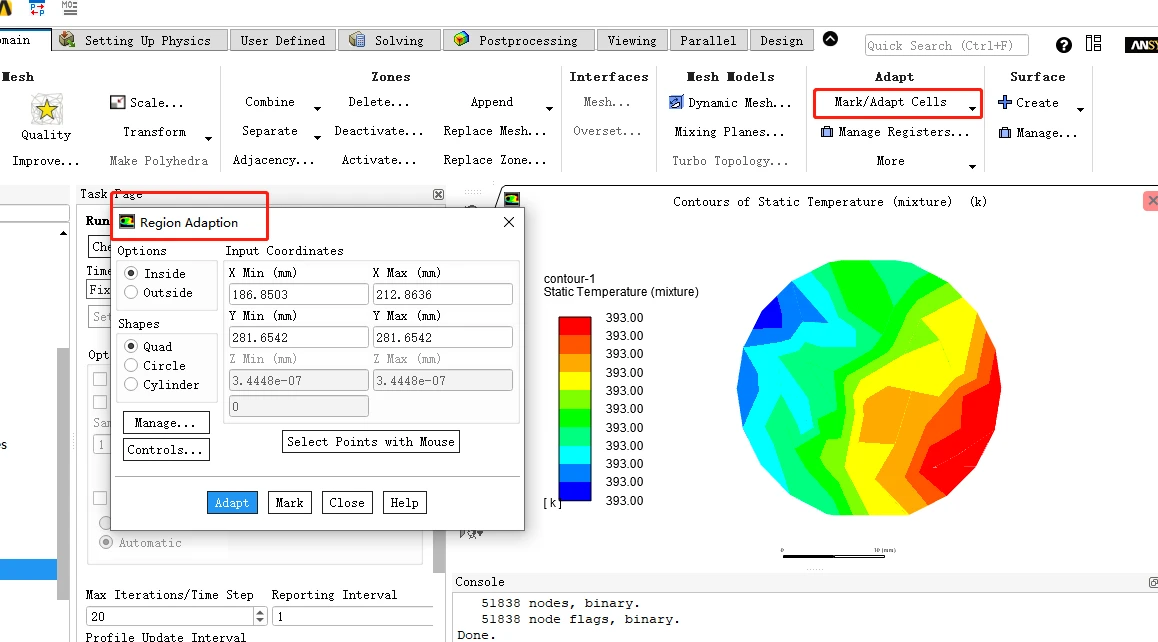Choose the Quad shape

(131, 346)
